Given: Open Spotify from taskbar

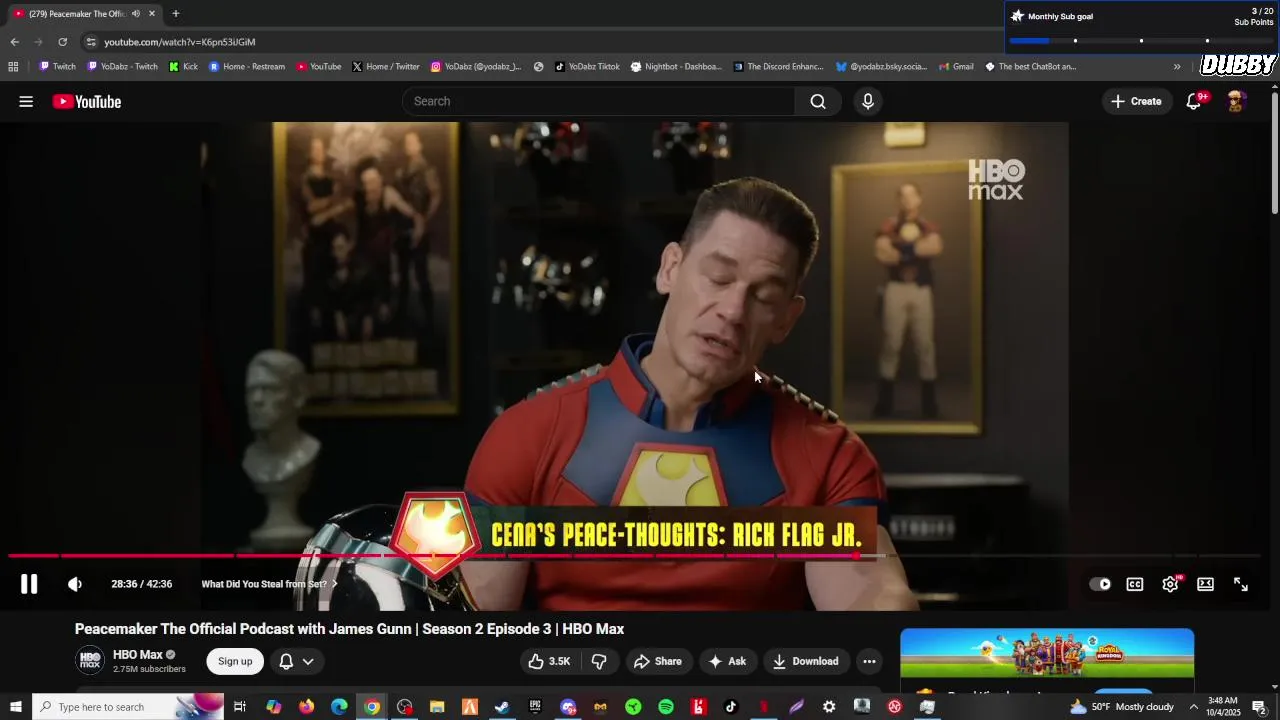Looking at the screenshot, I should (x=666, y=707).
